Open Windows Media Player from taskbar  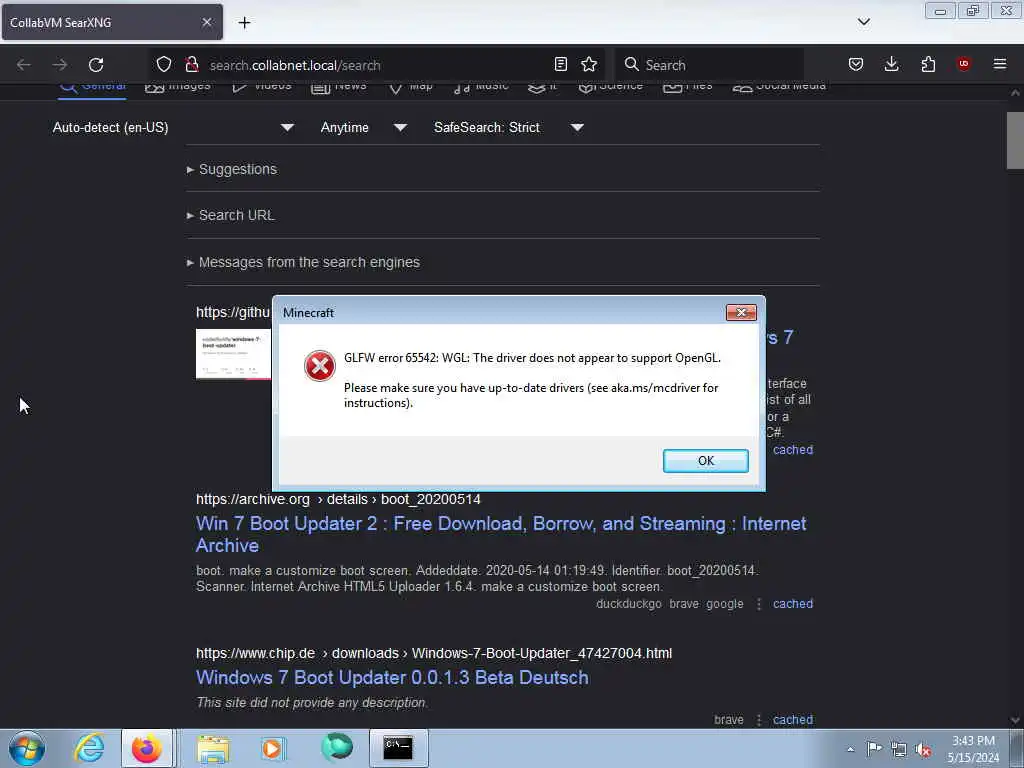(273, 748)
